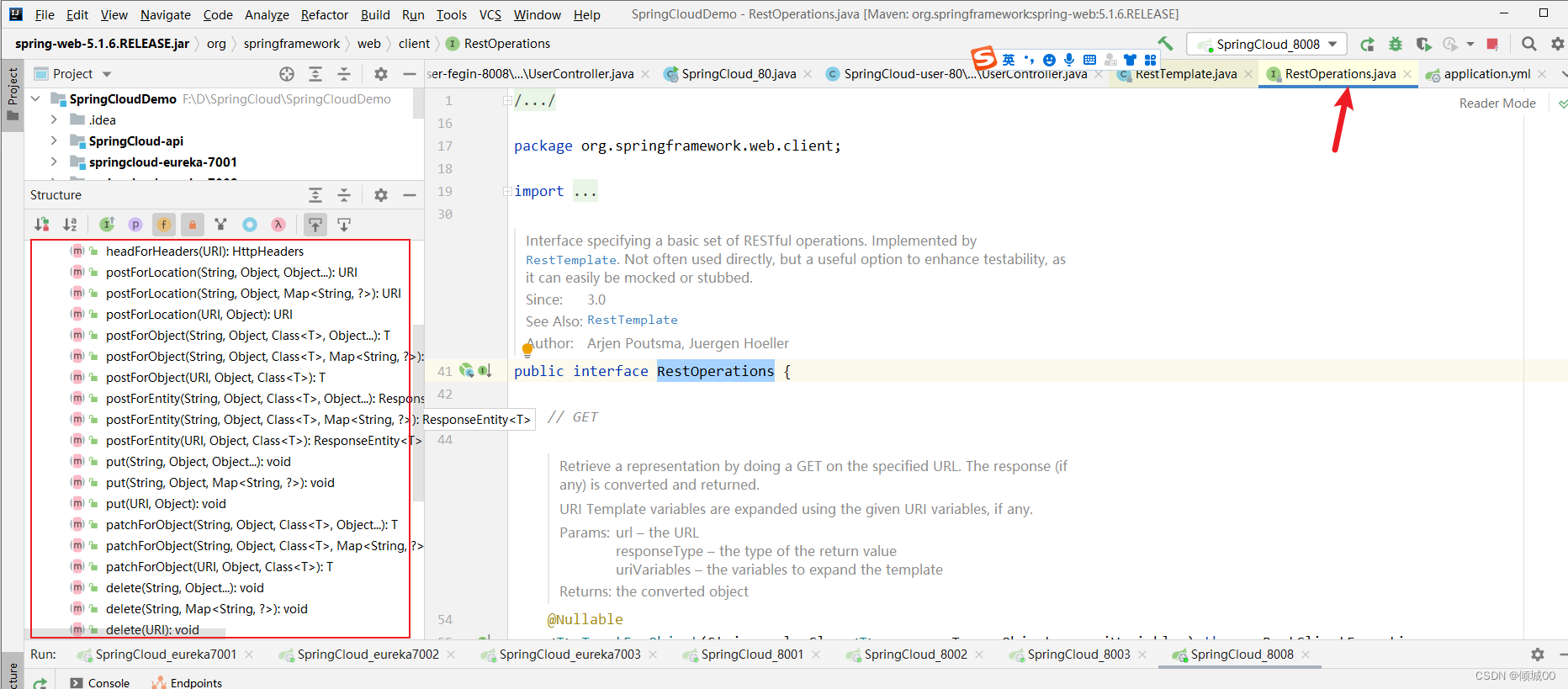Open SpringCloud_8008 run configuration dropdown
The width and height of the screenshot is (1568, 689).
coord(1267,44)
